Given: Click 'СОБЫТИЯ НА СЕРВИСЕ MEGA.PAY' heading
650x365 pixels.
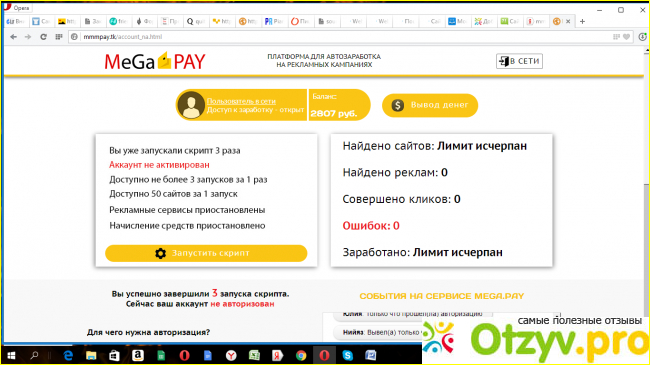Looking at the screenshot, I should coord(441,296).
